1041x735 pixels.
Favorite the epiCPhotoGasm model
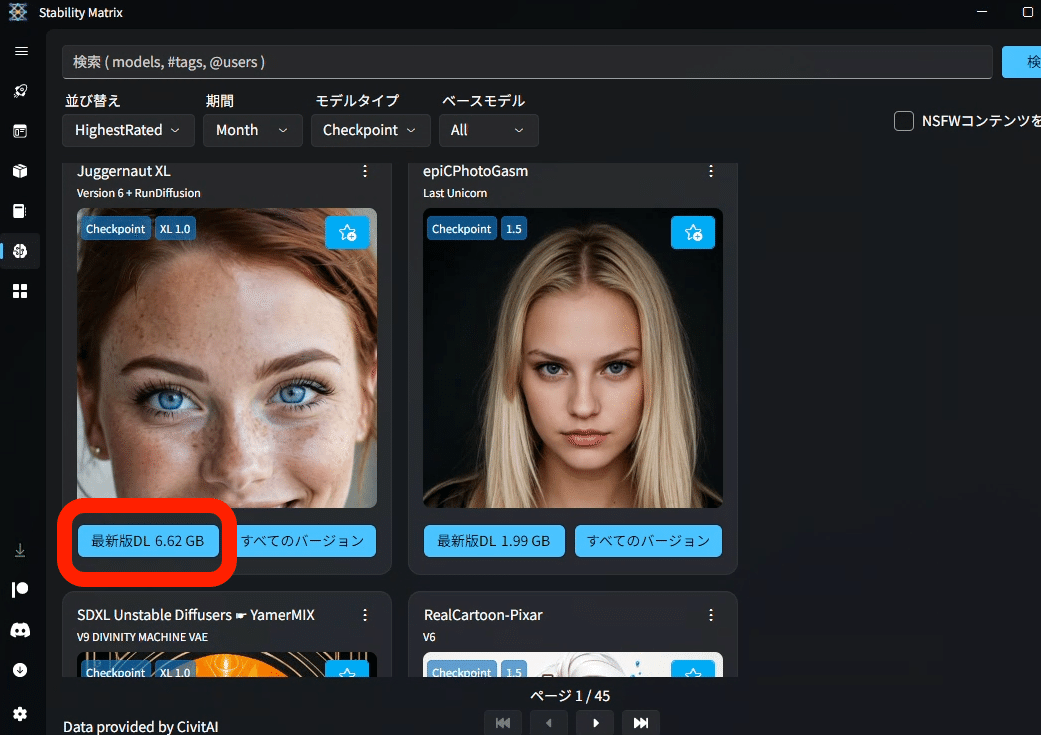[x=693, y=232]
